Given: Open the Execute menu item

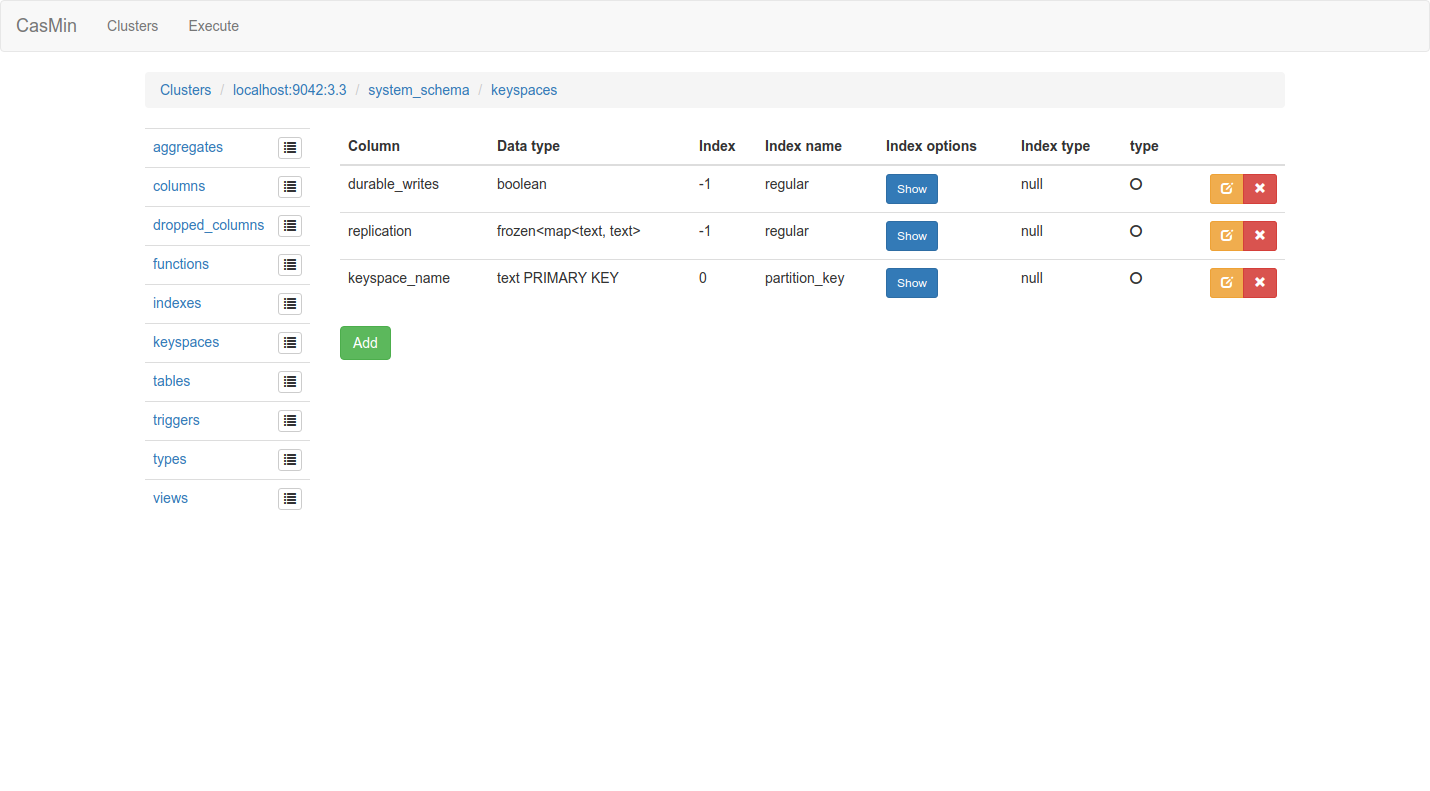Looking at the screenshot, I should (214, 26).
